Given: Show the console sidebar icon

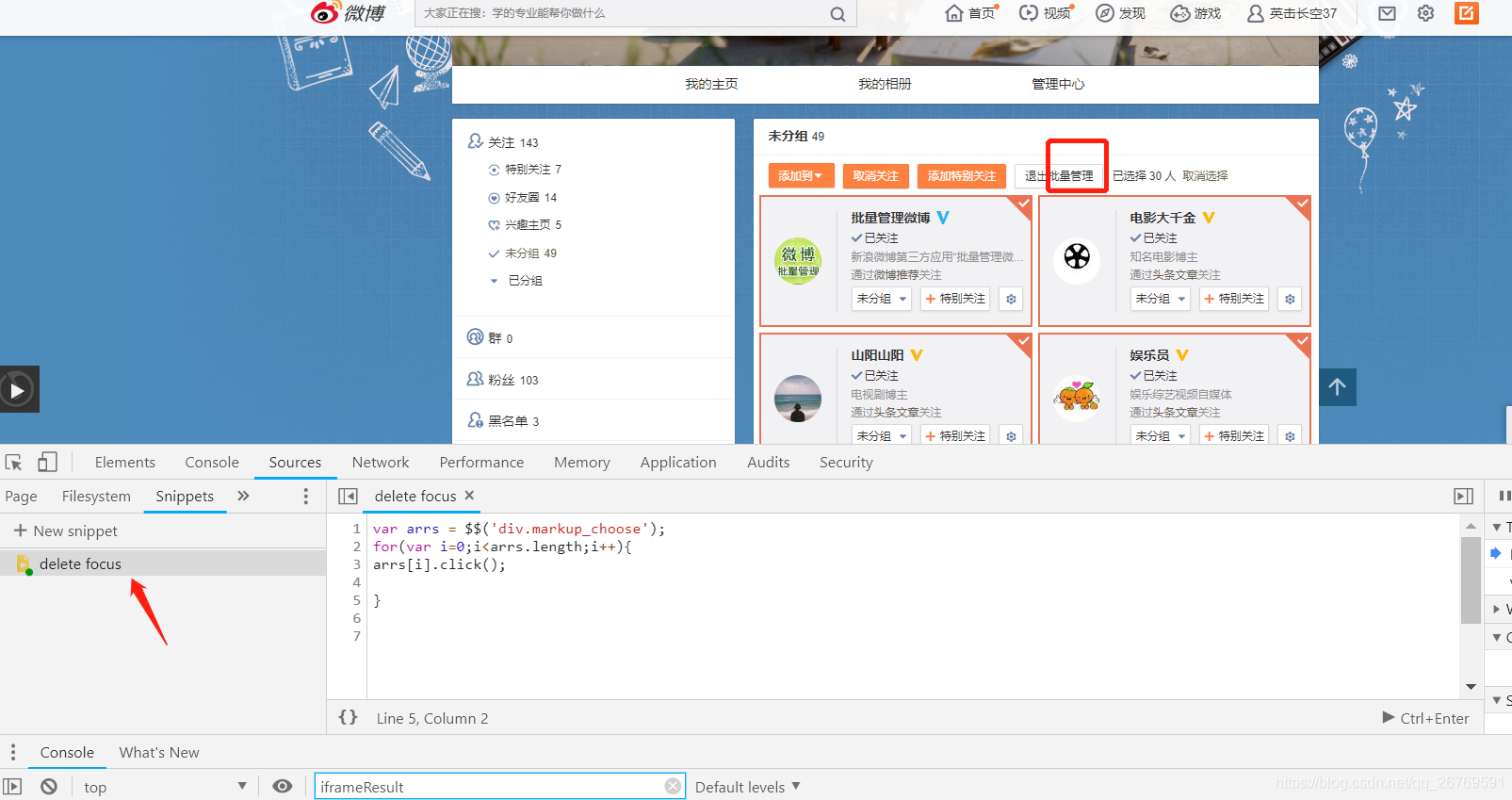Looking at the screenshot, I should (x=12, y=786).
